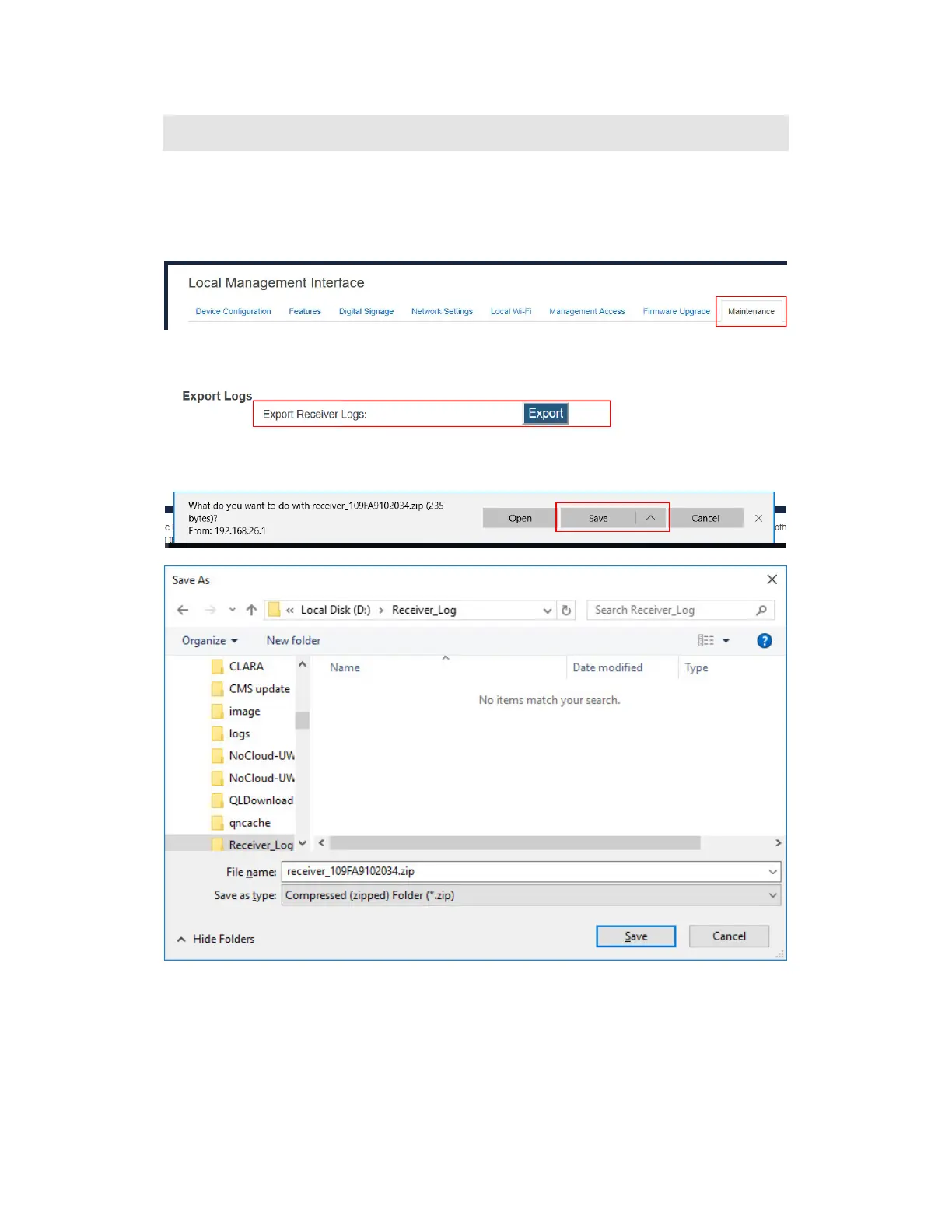
Task: Select the Local Wi-Fi tab
Action: pos(511,311)
